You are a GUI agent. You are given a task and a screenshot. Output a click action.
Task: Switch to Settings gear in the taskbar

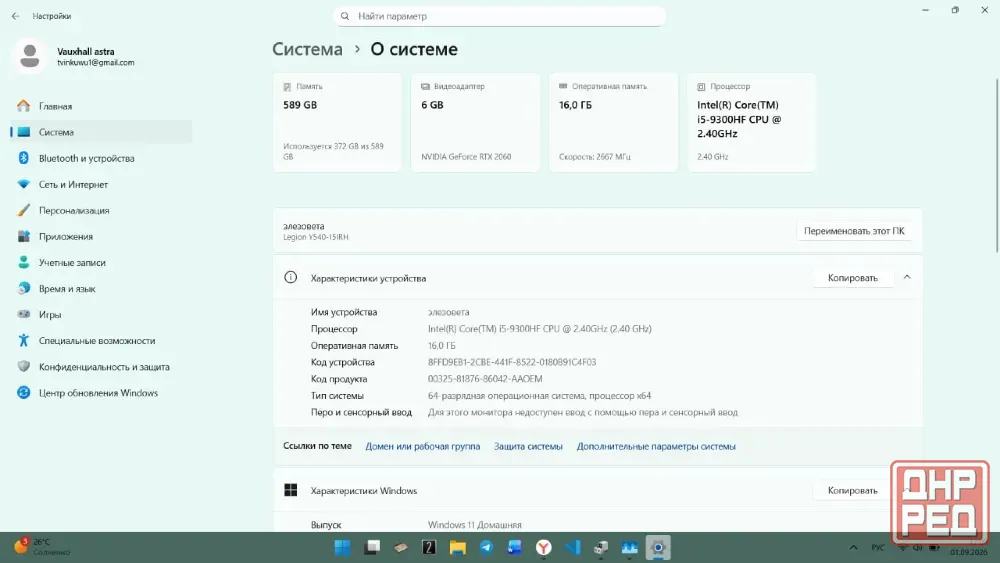tap(658, 548)
